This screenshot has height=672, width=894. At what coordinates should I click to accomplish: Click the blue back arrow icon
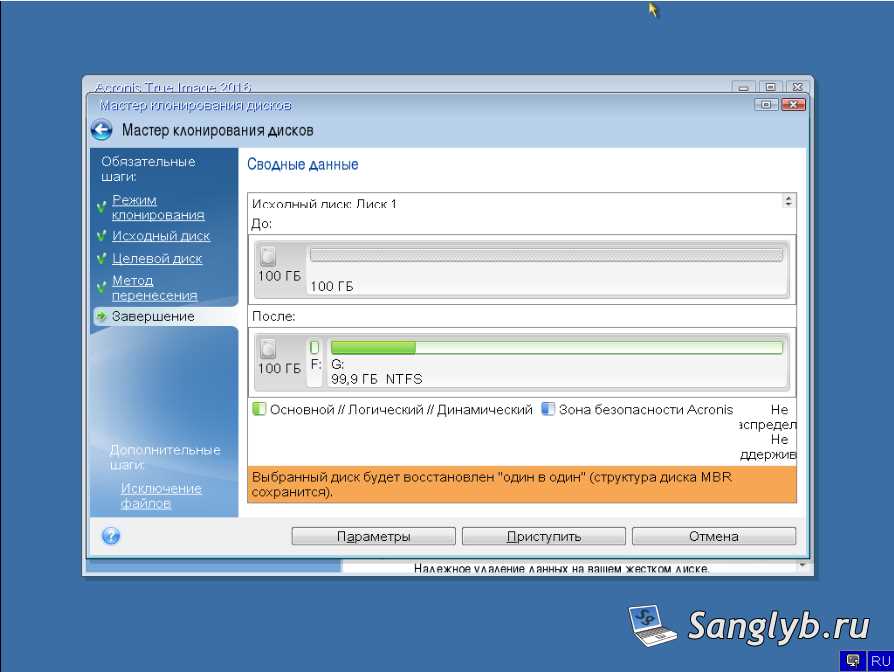coord(101,130)
